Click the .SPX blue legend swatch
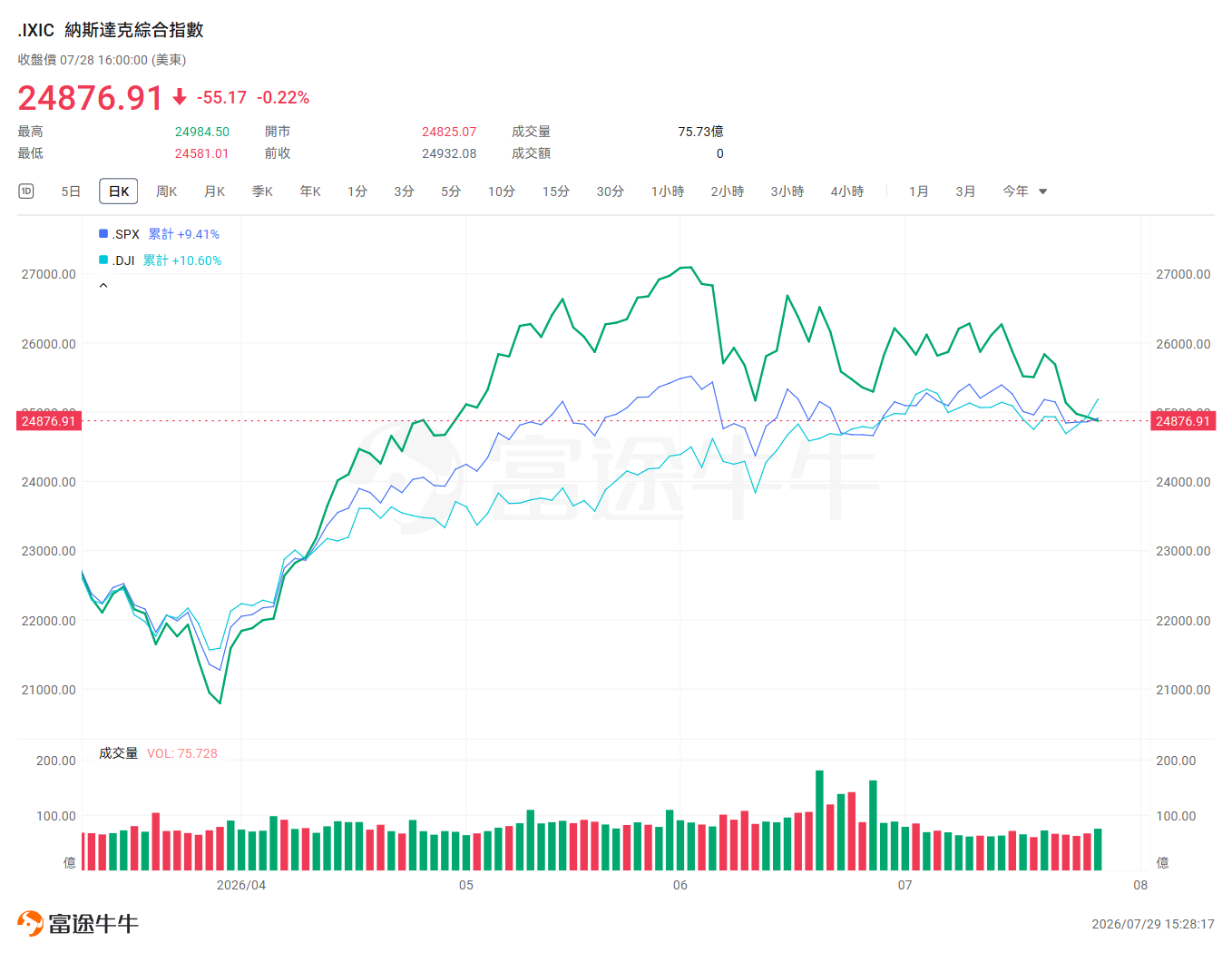1232x953 pixels. click(x=103, y=233)
